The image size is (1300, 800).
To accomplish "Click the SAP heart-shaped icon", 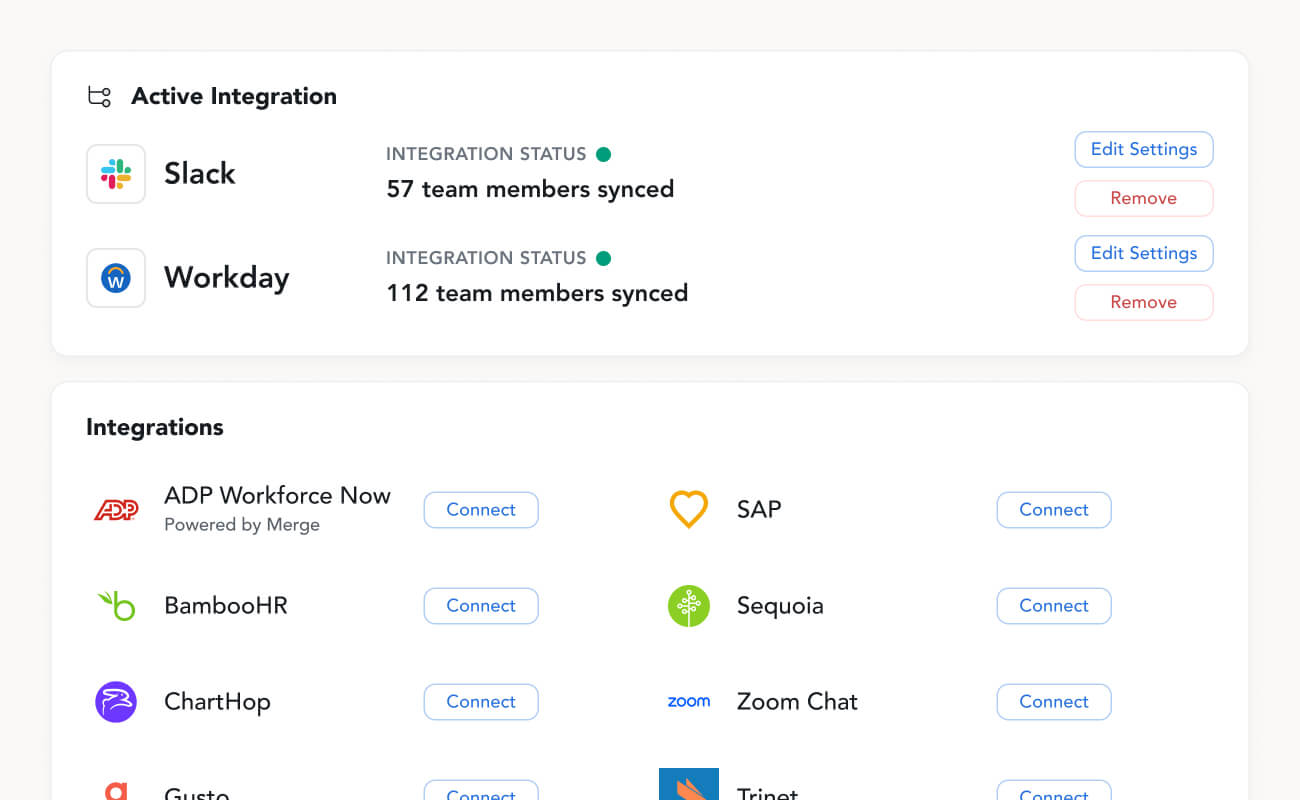I will [688, 509].
